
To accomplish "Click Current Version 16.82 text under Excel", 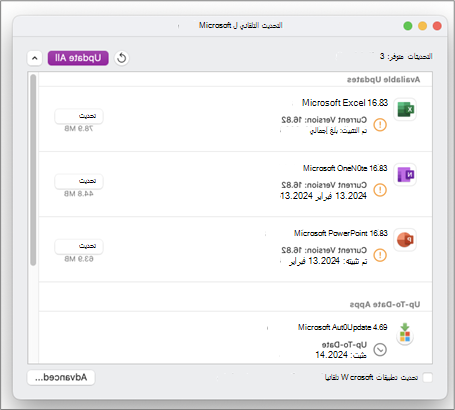I will (x=324, y=120).
